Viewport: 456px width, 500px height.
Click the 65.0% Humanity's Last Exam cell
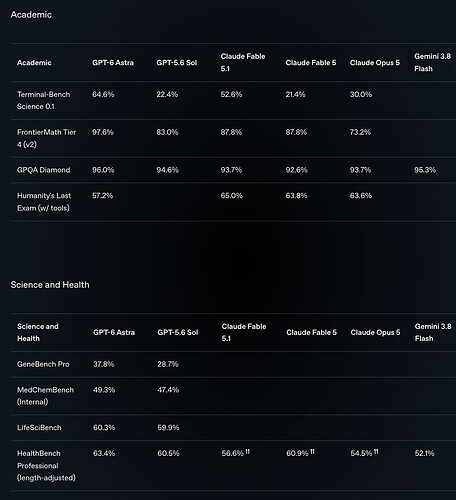tap(232, 196)
